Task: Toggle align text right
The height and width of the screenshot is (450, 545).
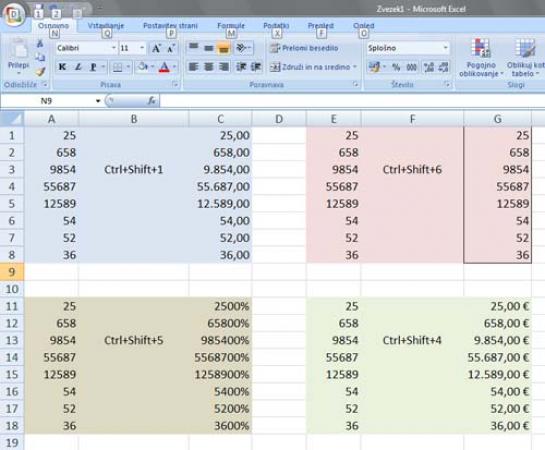Action: tap(224, 67)
